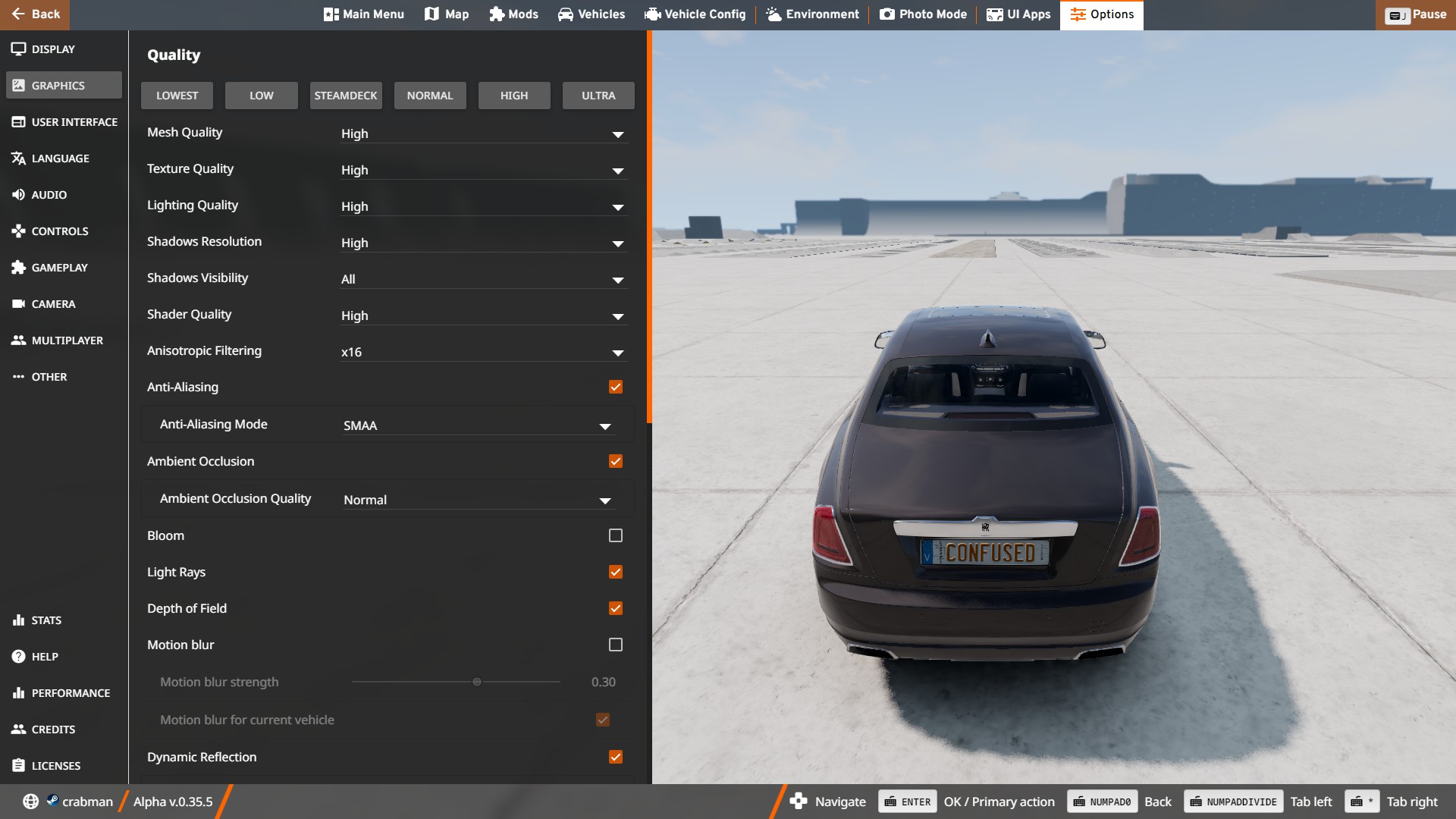
Task: Click the UI Apps icon
Action: pyautogui.click(x=994, y=14)
